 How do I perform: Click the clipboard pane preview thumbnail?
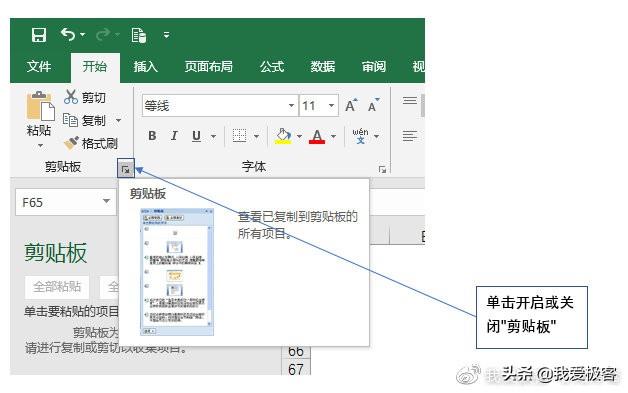click(177, 272)
